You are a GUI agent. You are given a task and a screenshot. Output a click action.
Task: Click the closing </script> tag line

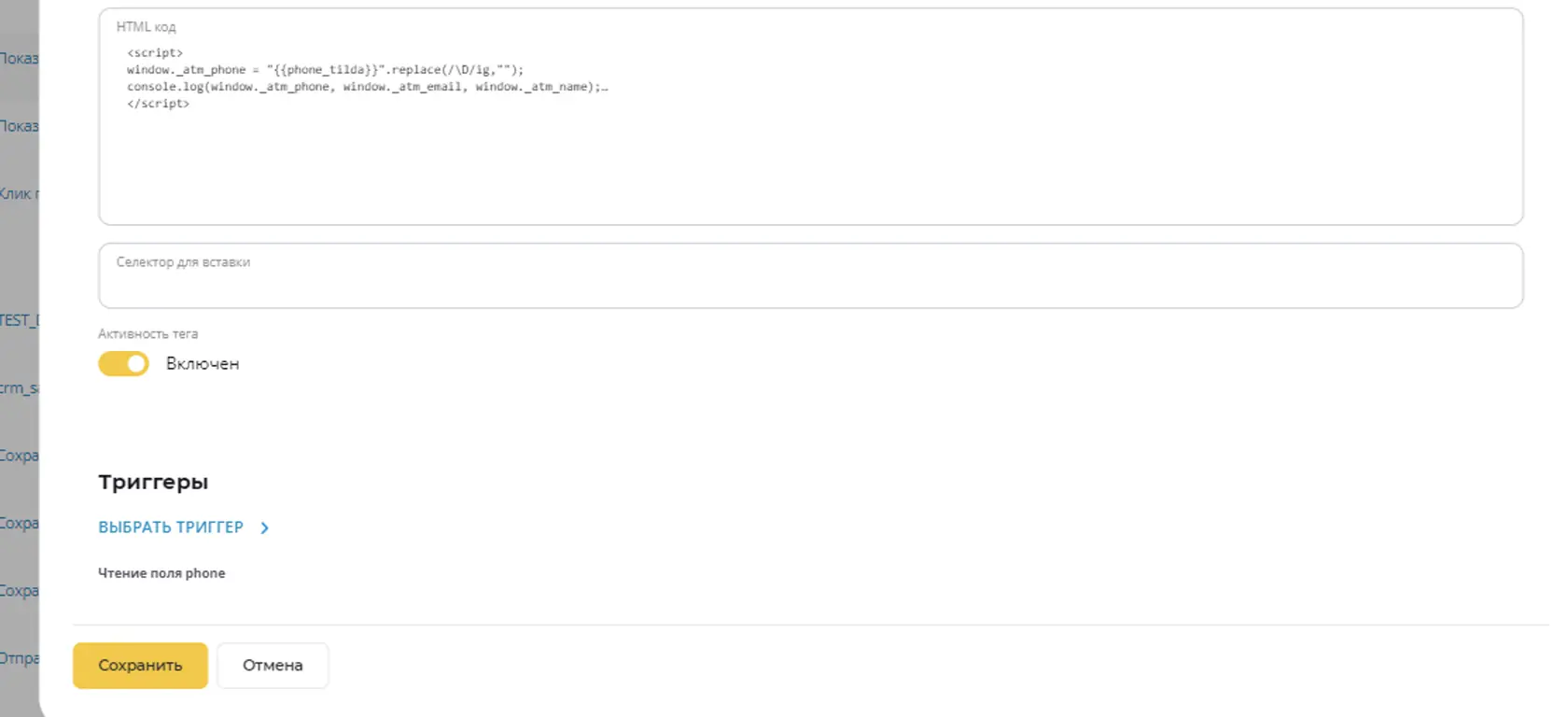pyautogui.click(x=158, y=104)
